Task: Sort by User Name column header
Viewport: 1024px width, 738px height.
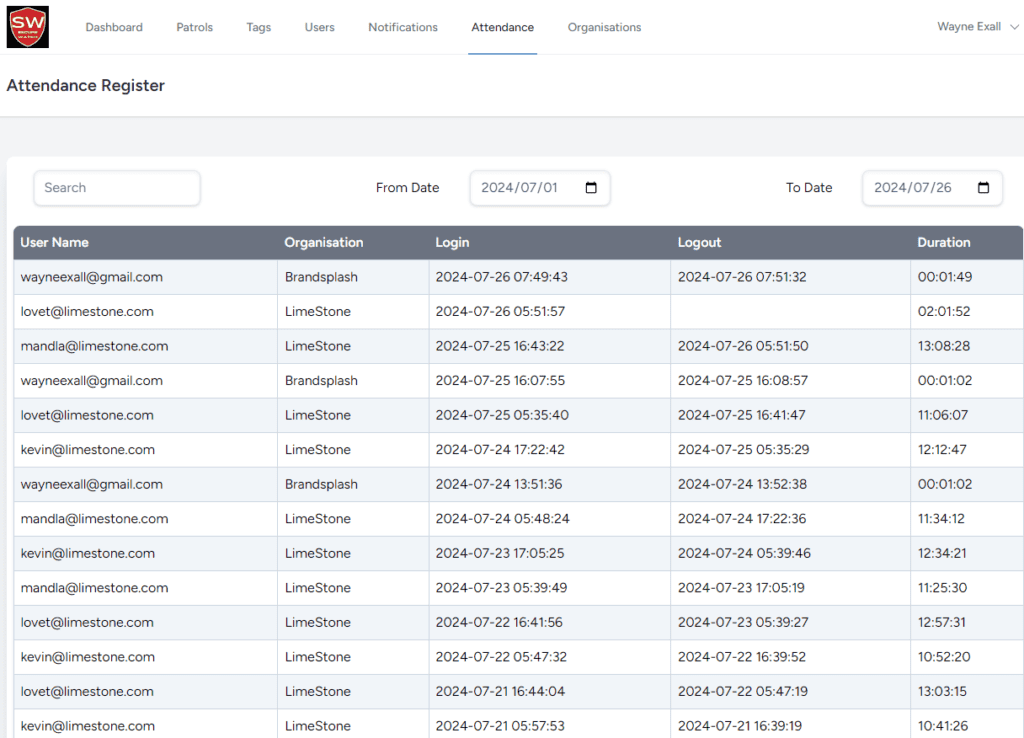Action: click(x=55, y=243)
